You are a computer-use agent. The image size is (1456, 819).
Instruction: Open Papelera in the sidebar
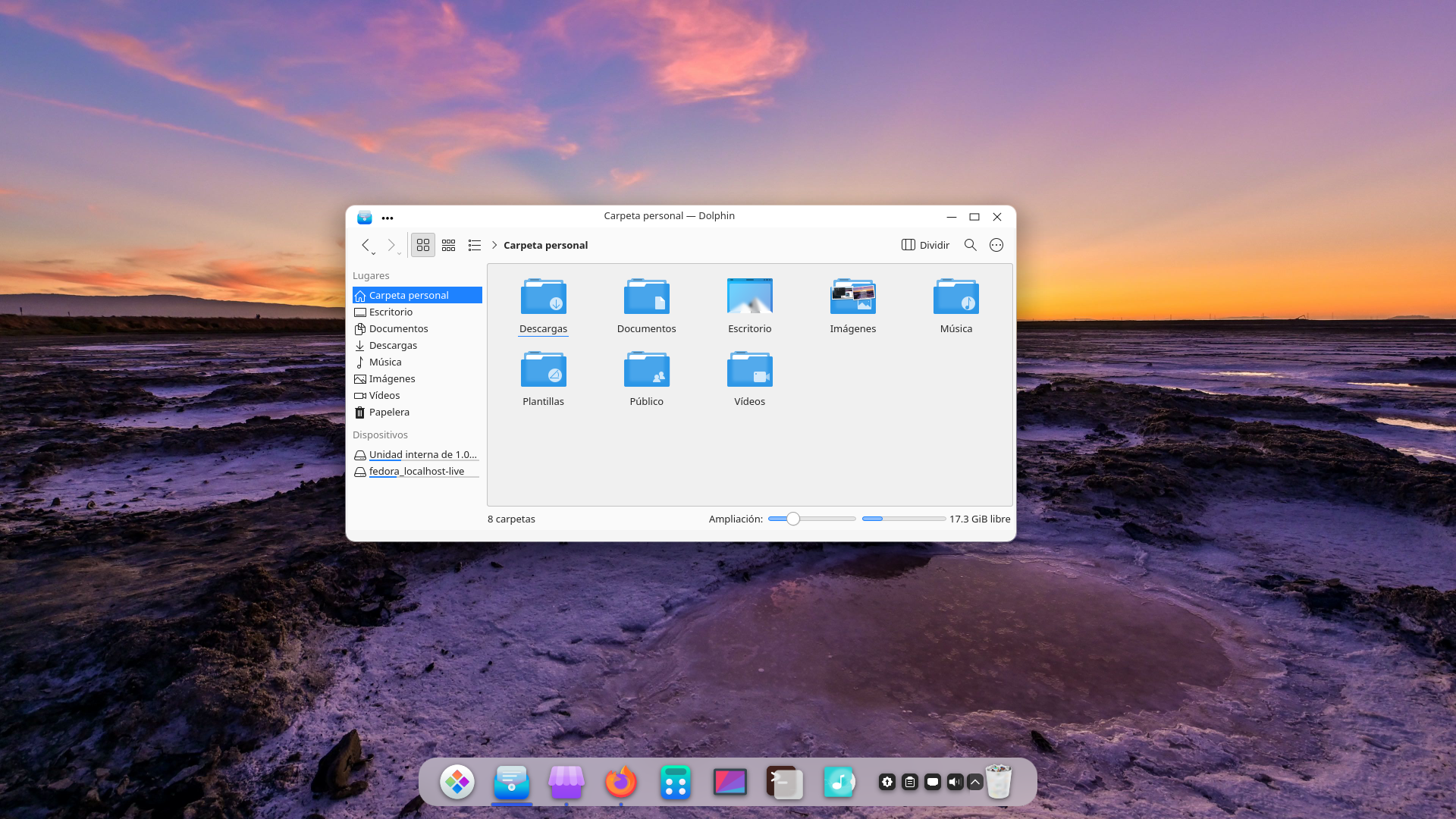[x=417, y=412]
